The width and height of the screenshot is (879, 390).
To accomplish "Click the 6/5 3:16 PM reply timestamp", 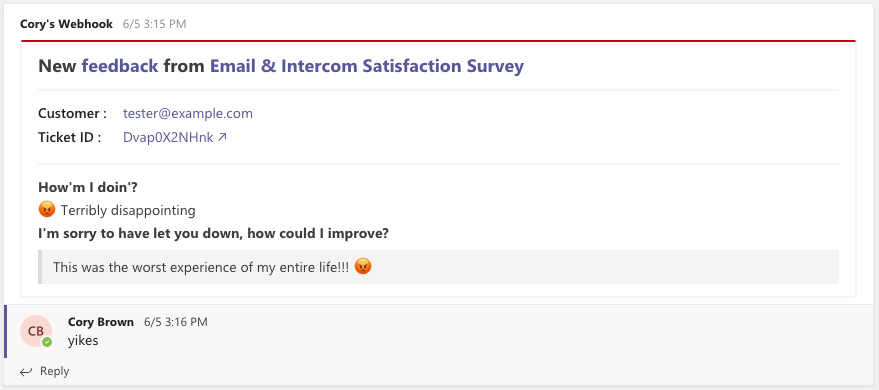I will coord(176,322).
